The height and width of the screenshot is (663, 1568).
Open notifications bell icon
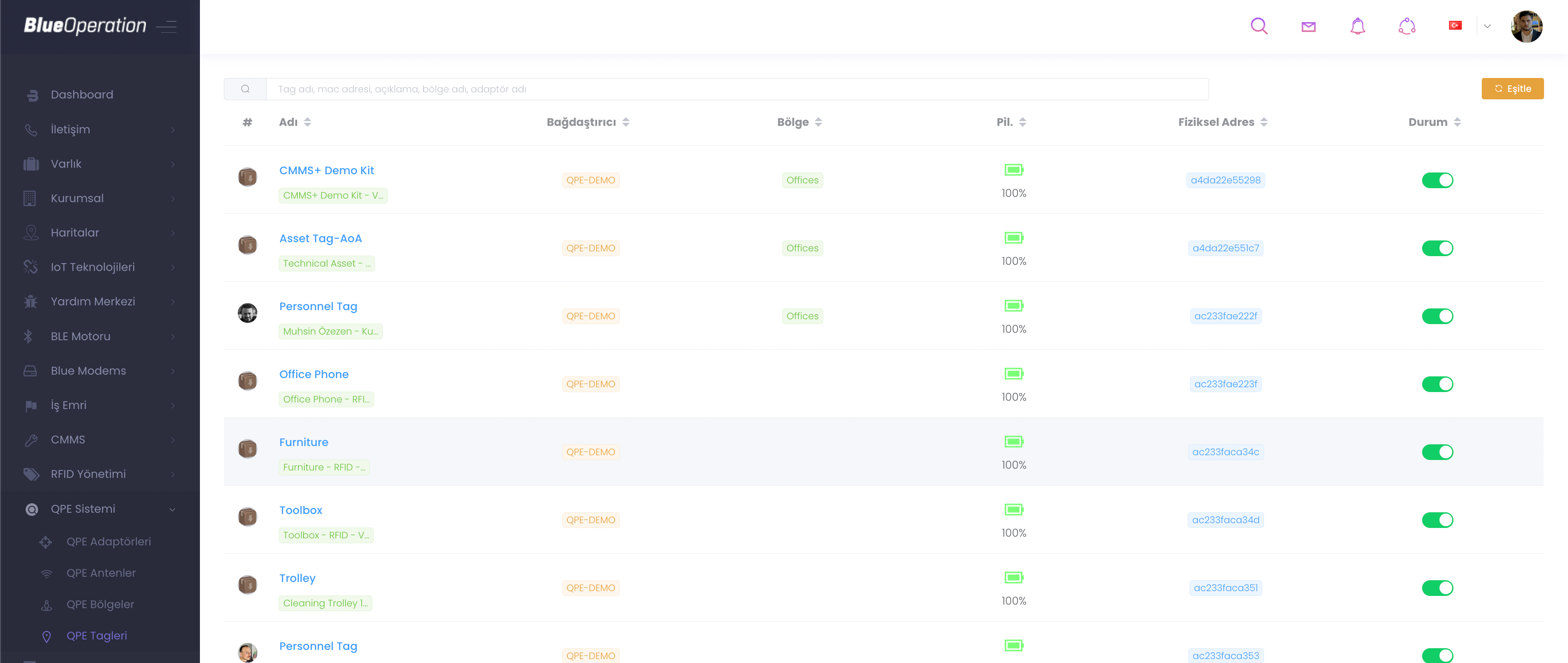coord(1357,26)
